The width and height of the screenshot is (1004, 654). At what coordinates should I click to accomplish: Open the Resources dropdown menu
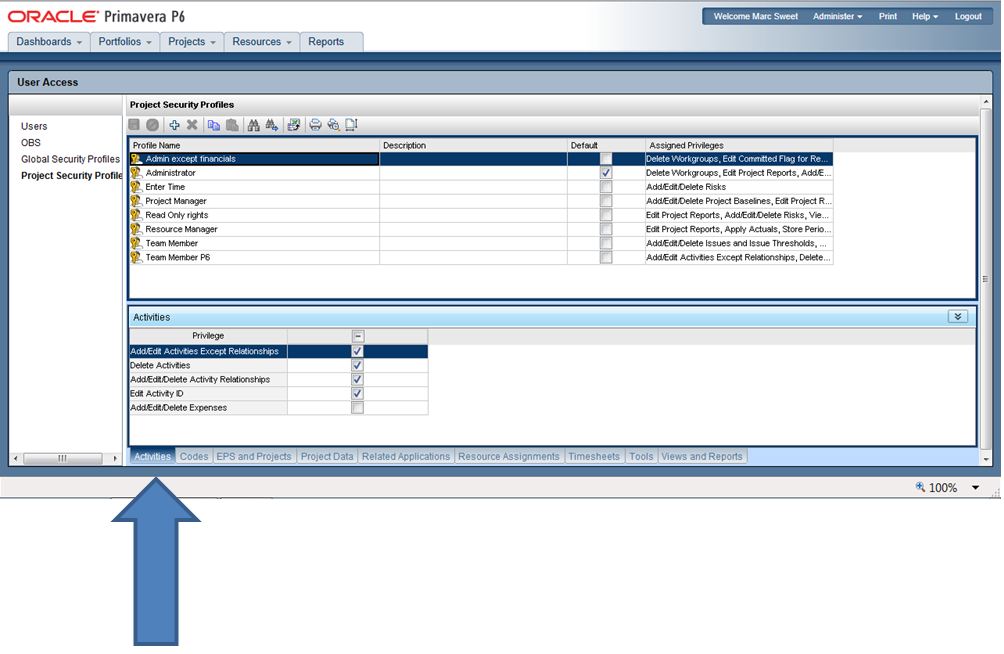click(261, 42)
